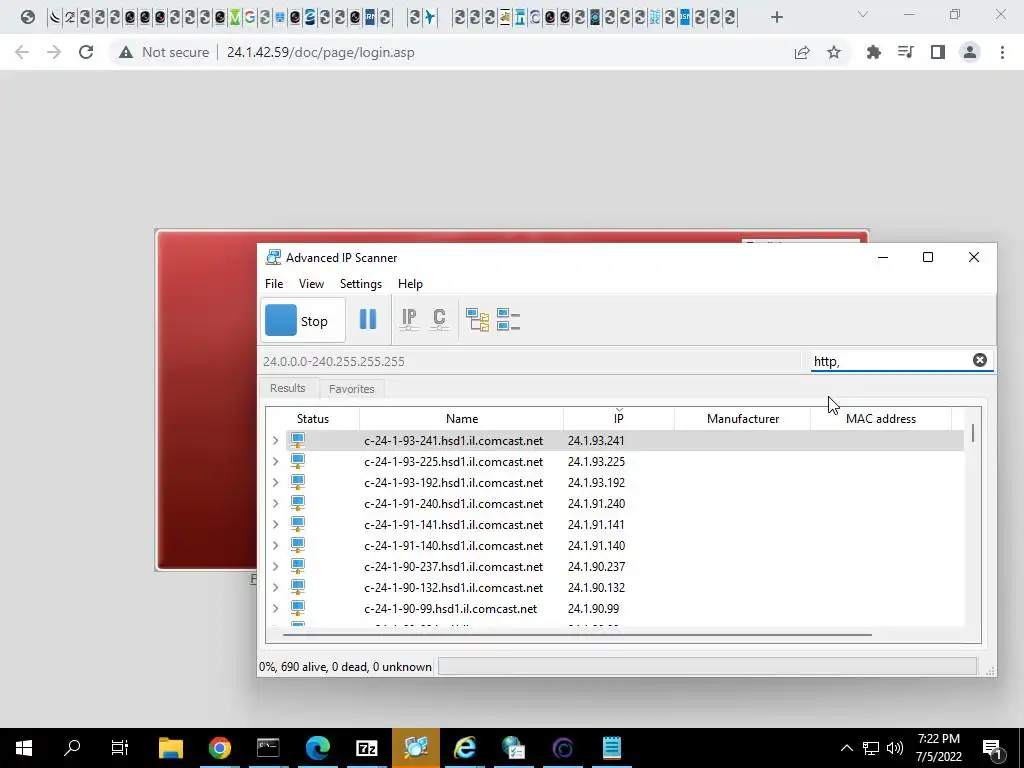Click computer status icon for 24.1.90.99
This screenshot has height=768, width=1024.
[298, 608]
